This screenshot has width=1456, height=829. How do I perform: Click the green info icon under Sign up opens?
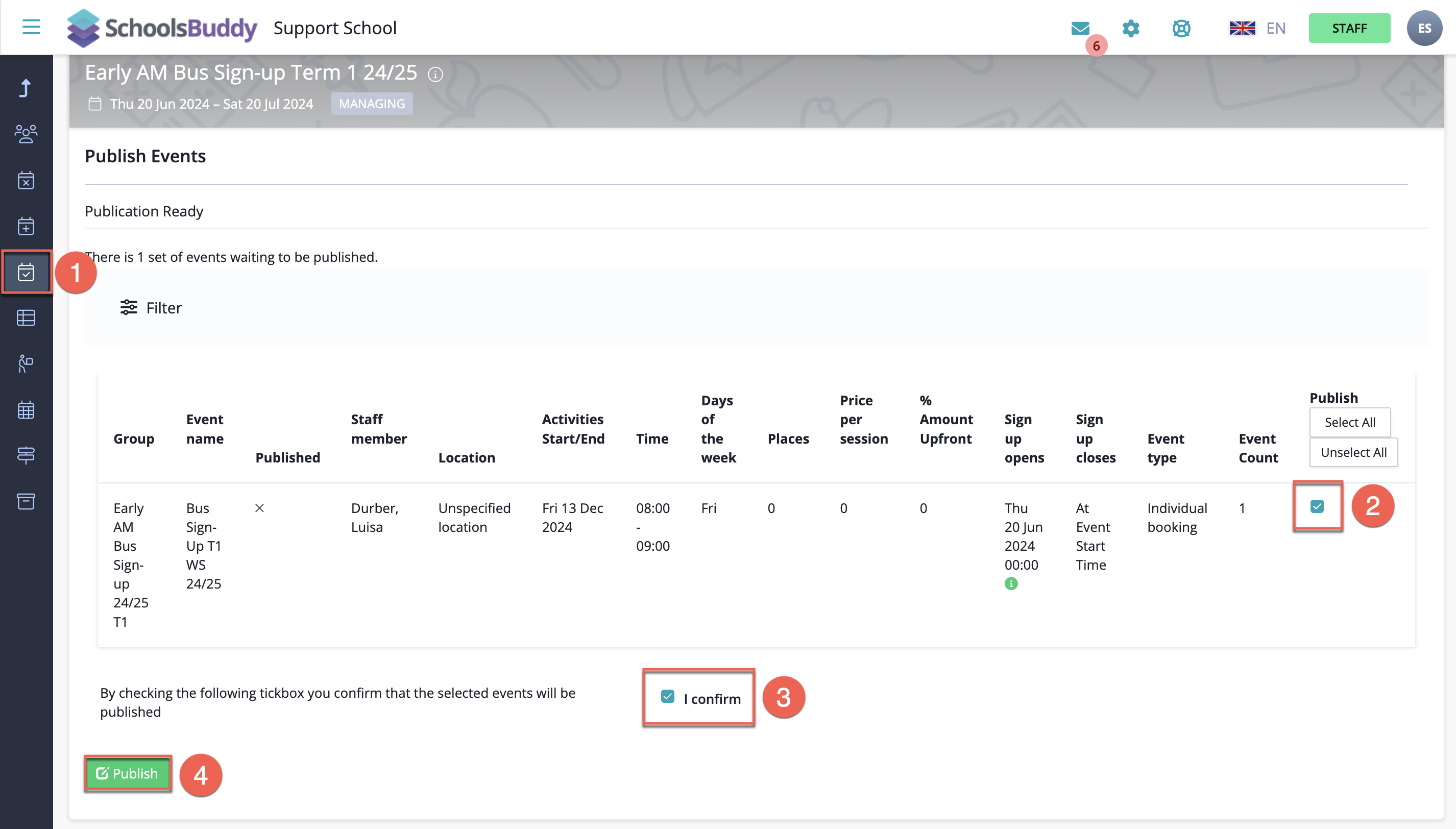[x=1011, y=583]
